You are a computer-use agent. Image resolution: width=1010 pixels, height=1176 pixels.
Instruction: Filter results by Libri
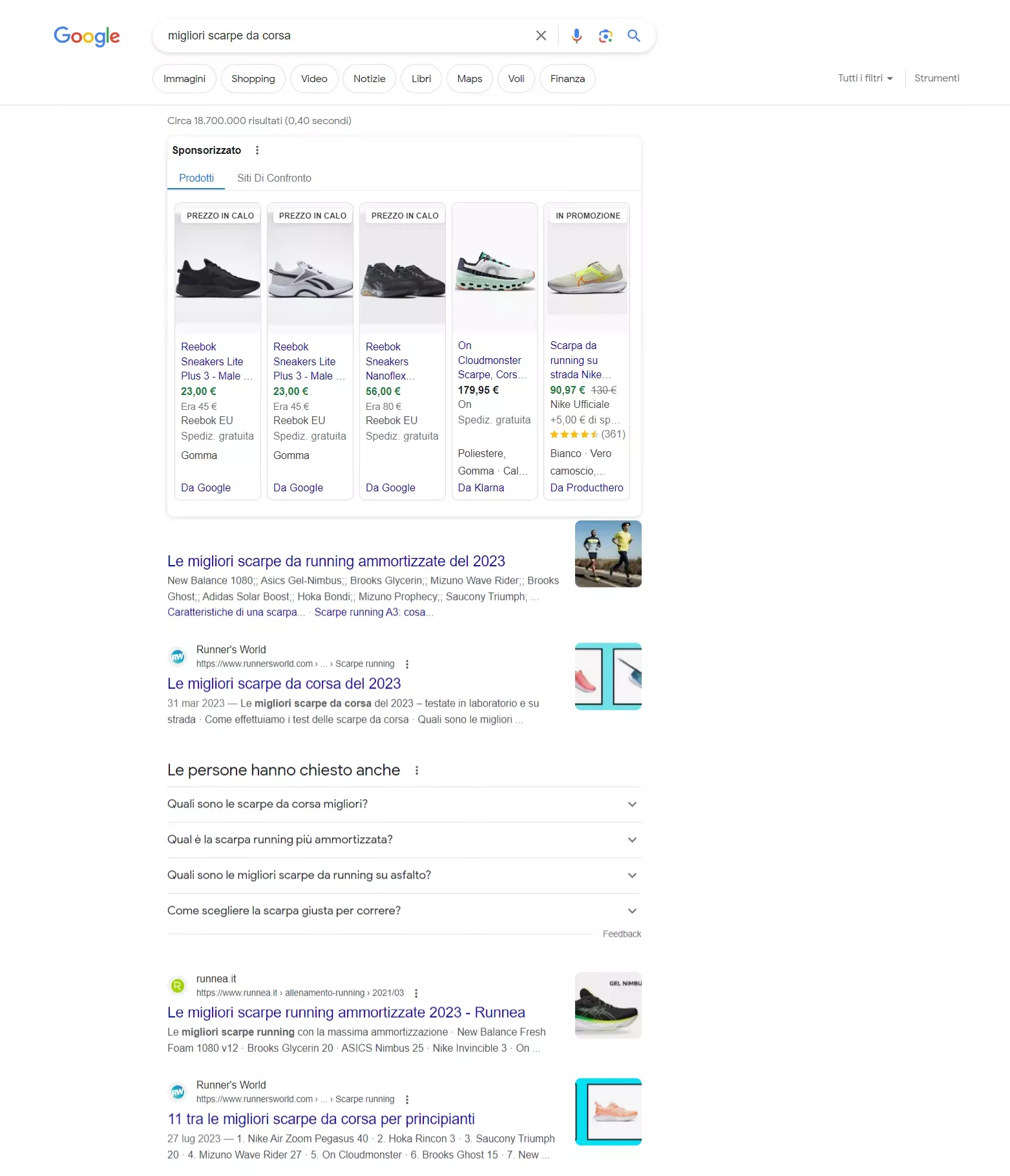point(421,79)
